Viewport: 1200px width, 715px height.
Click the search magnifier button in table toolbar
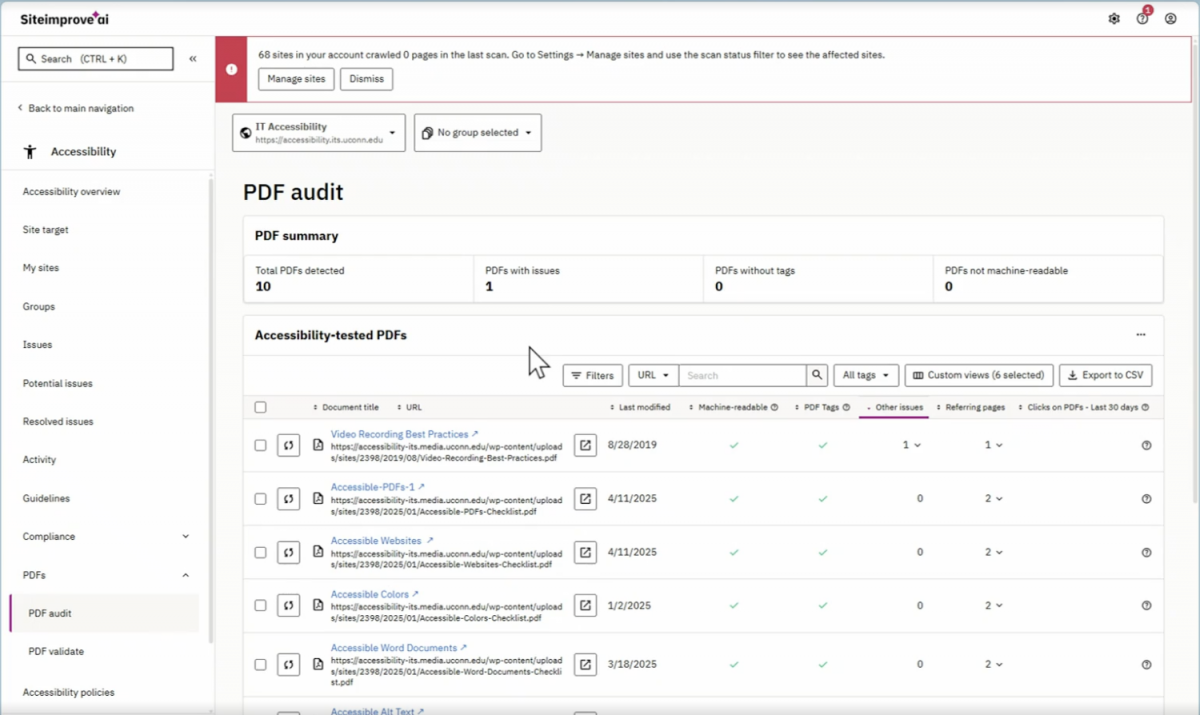pyautogui.click(x=818, y=375)
